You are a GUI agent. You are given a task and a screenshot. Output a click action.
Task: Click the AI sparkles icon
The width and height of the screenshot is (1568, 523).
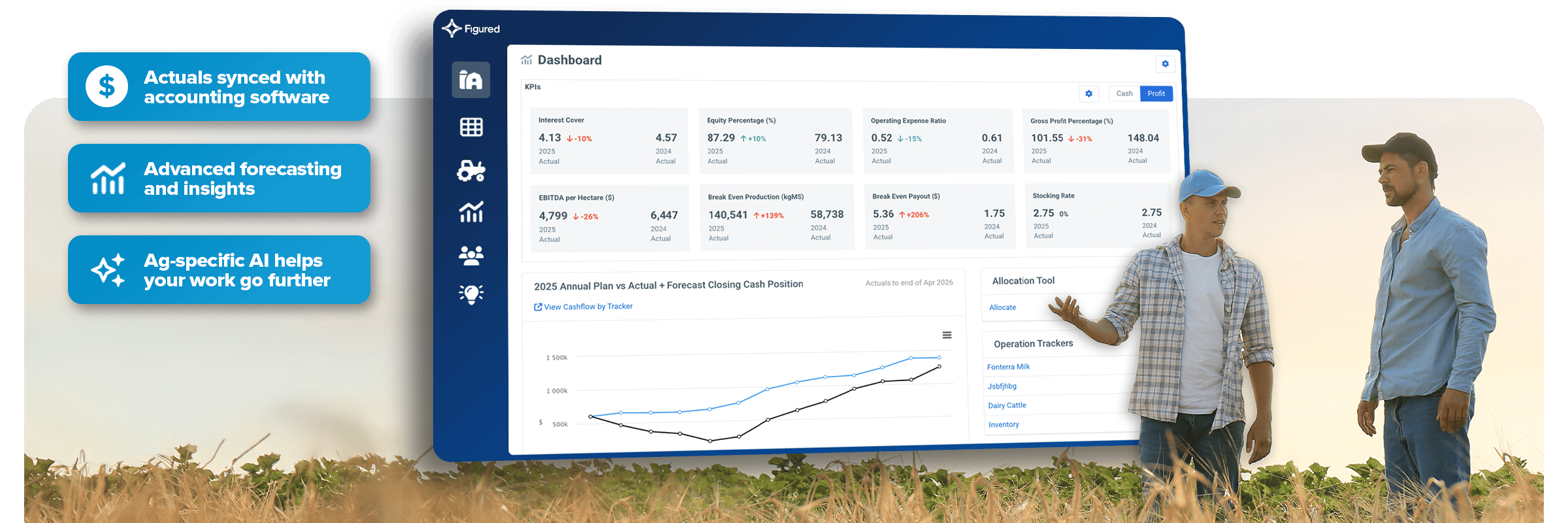click(x=108, y=269)
